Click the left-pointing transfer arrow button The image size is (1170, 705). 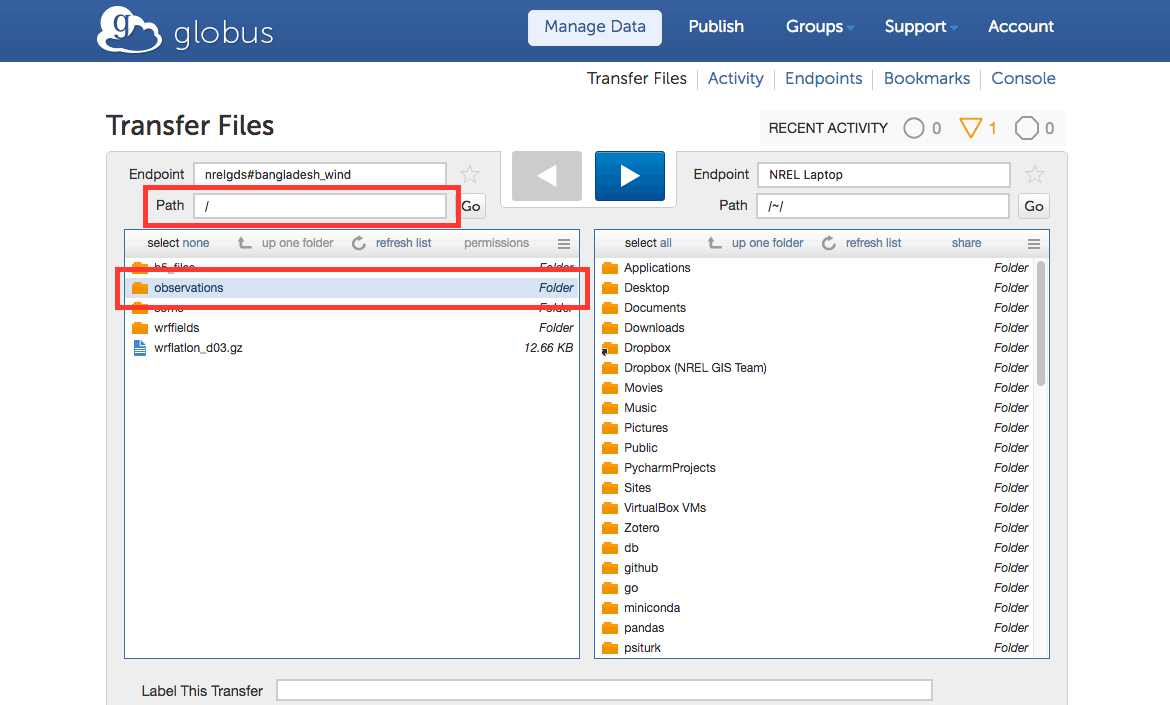point(547,176)
